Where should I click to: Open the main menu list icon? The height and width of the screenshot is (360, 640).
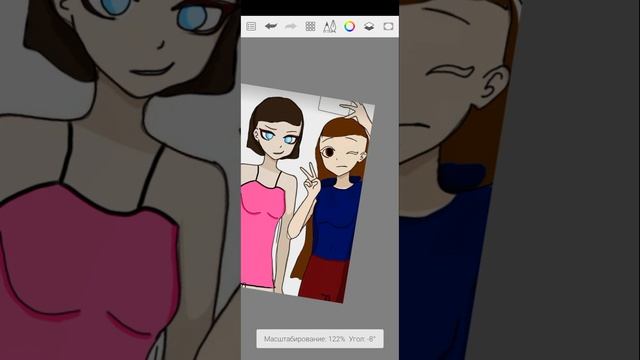[x=251, y=27]
